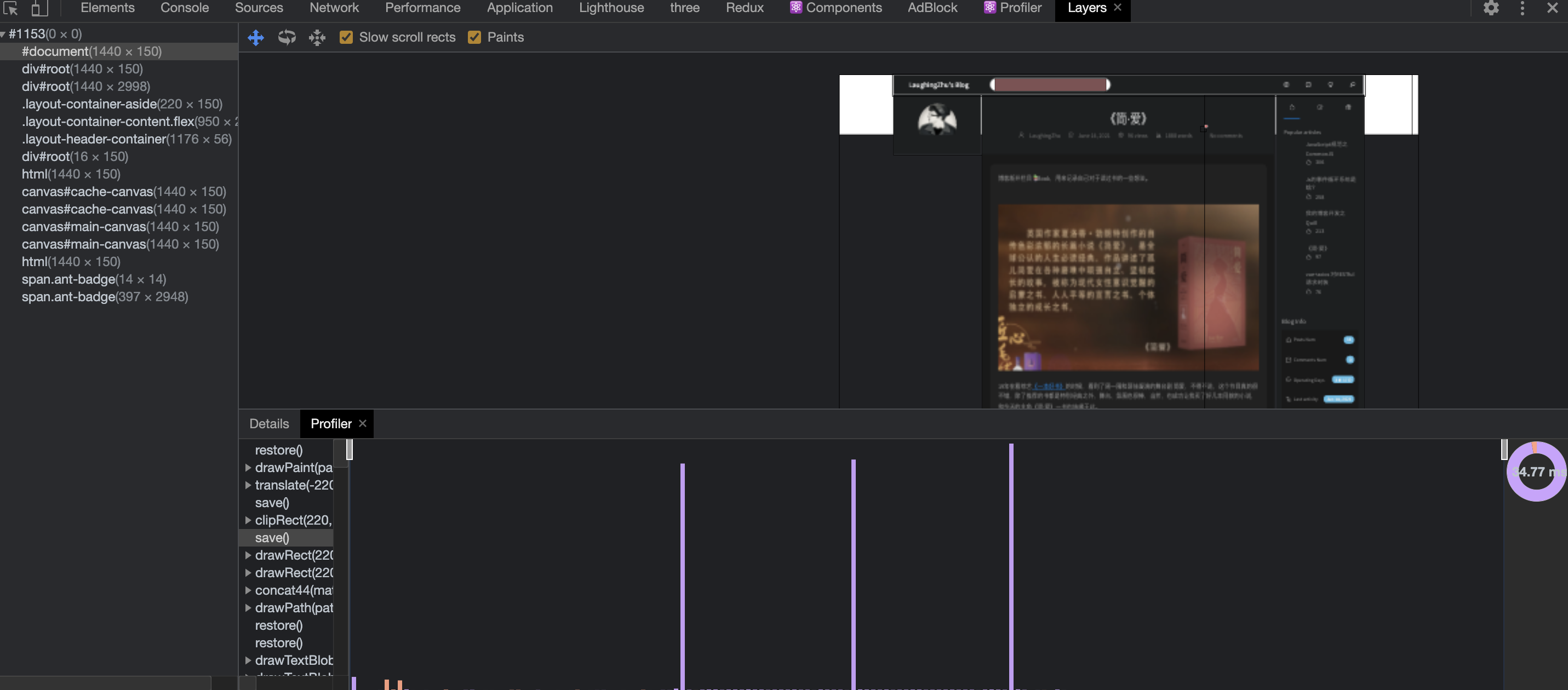
Task: Expand the drawPaint command entry
Action: (x=248, y=468)
